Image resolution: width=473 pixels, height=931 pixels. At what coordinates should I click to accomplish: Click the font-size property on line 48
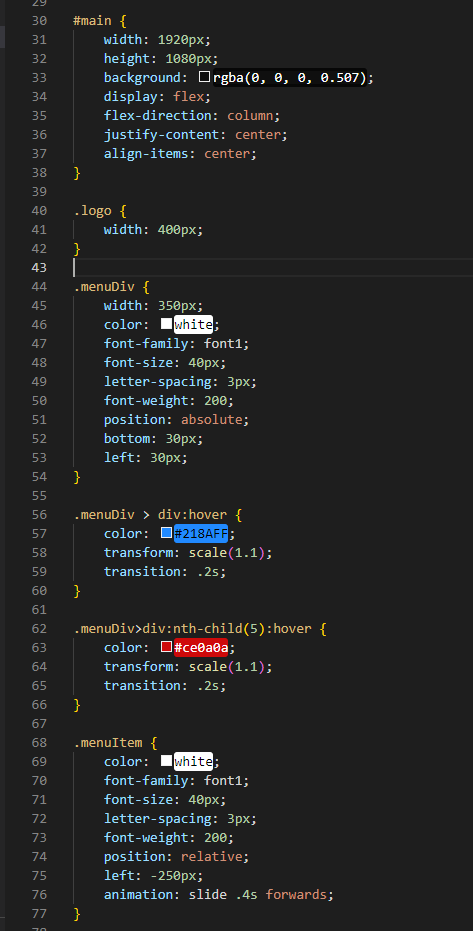138,363
